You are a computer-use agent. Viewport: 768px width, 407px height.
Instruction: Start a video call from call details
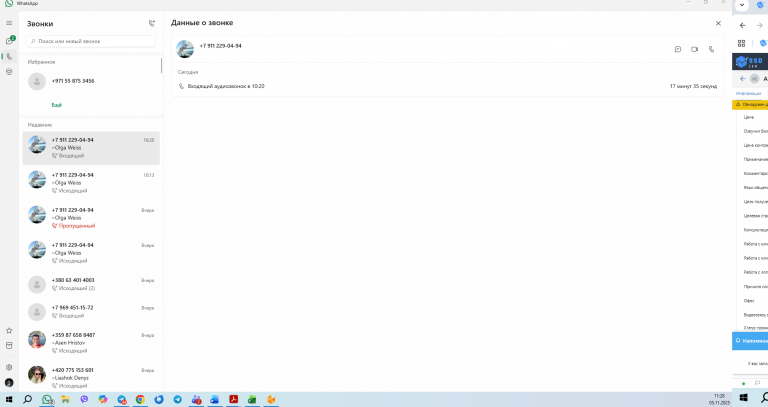[695, 49]
